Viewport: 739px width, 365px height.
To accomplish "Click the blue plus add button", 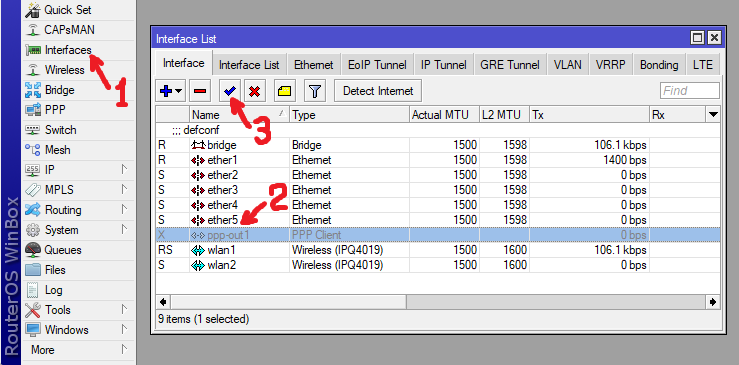I will point(171,91).
